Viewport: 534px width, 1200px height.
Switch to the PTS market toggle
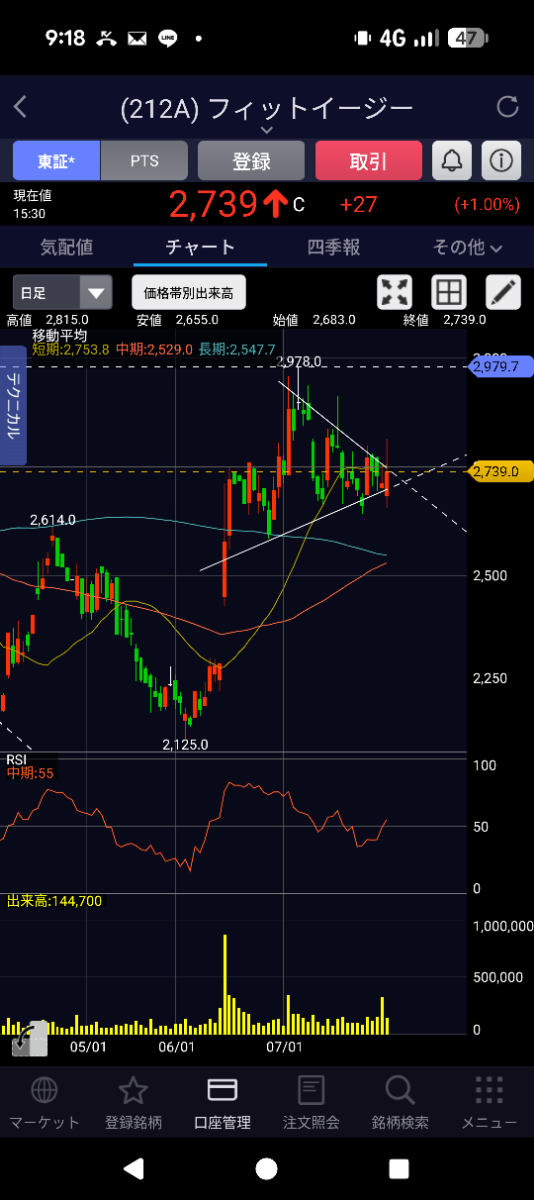[144, 160]
